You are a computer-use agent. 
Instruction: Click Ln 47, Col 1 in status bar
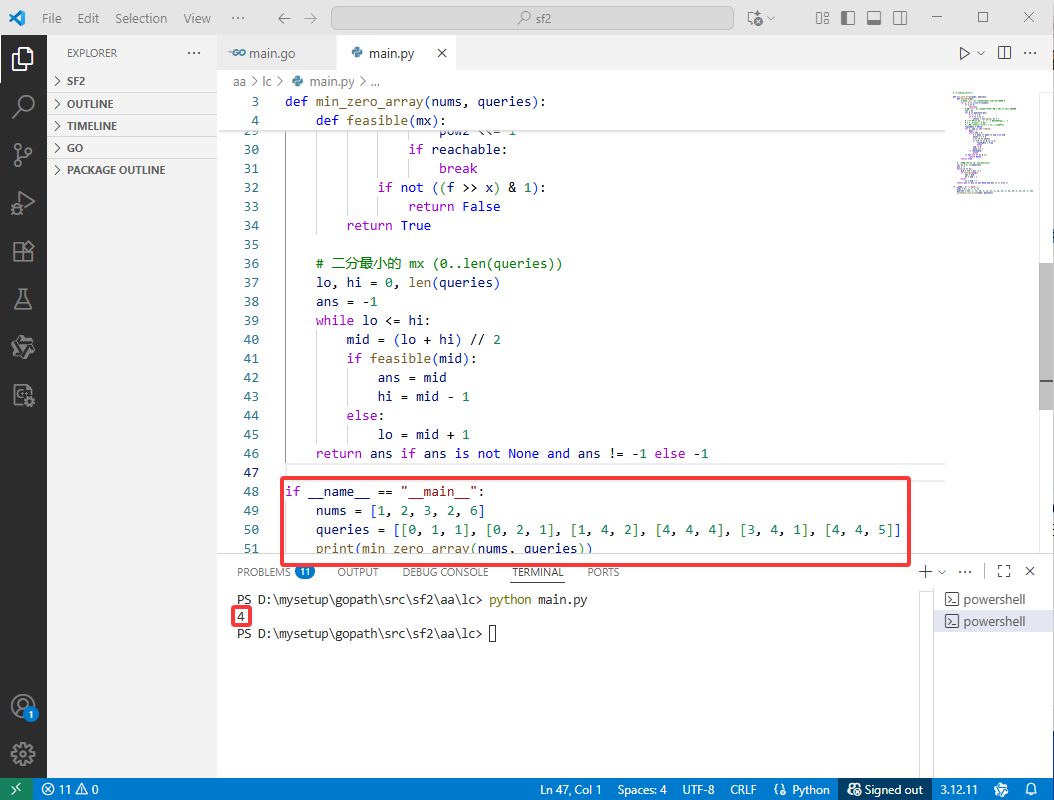(571, 789)
